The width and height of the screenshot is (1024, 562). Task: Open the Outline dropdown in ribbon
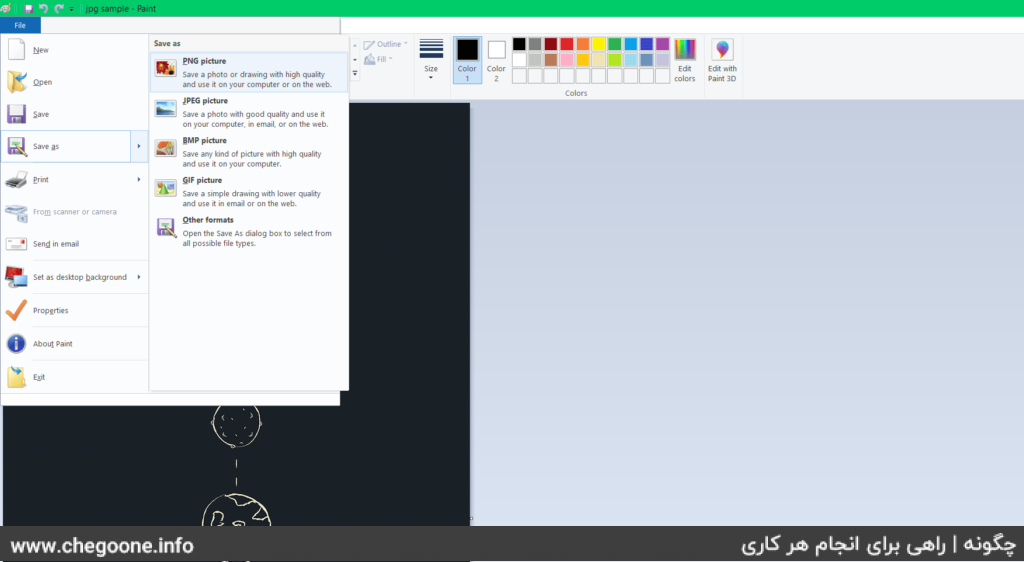(x=385, y=44)
